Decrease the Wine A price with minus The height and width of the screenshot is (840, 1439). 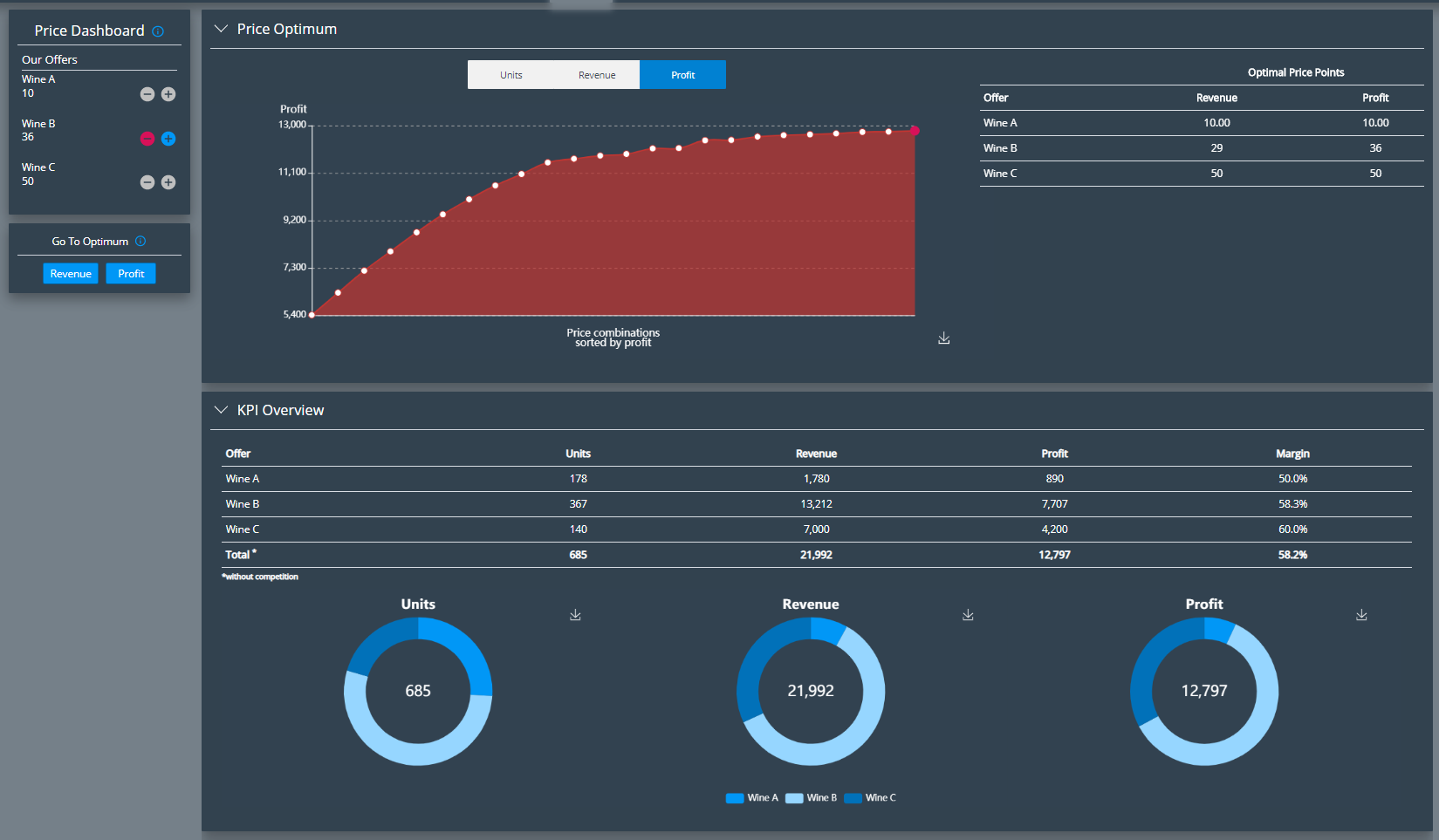147,94
